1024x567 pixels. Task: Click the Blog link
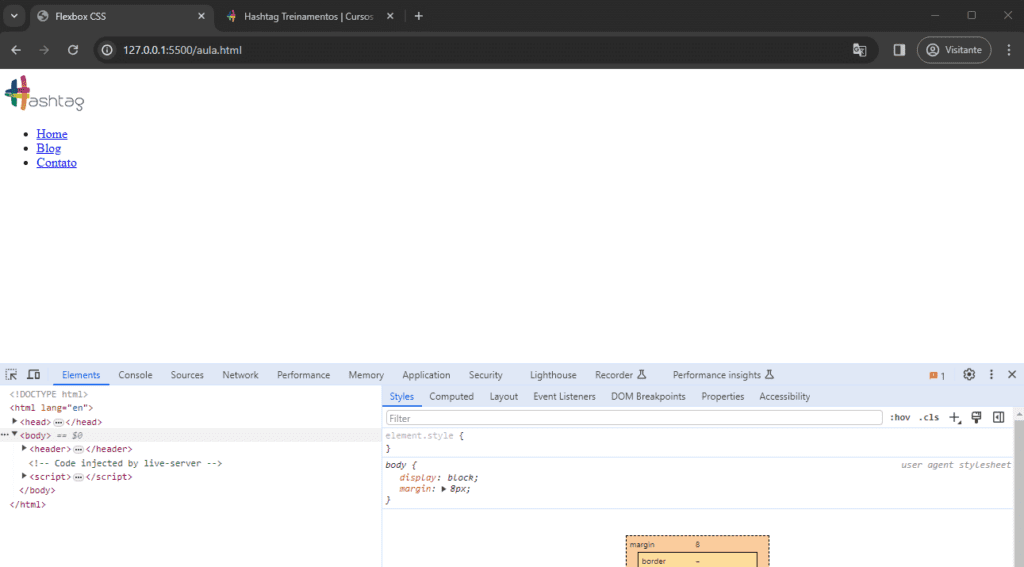click(x=48, y=148)
